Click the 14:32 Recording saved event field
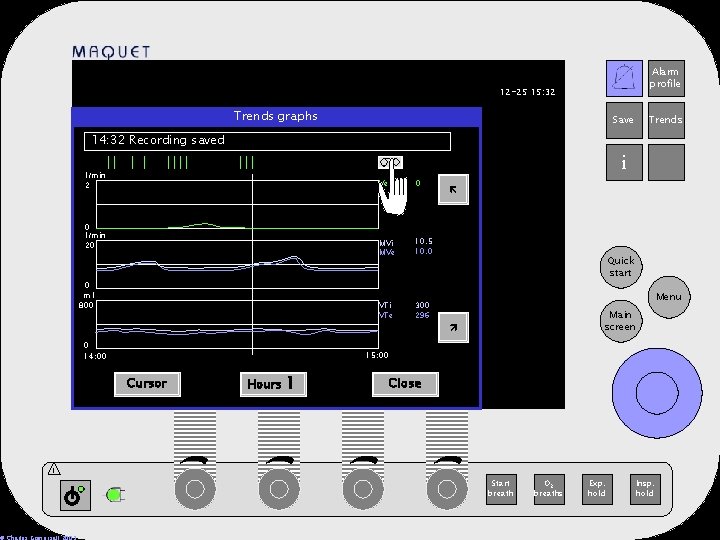This screenshot has width=720, height=540. tap(267, 141)
